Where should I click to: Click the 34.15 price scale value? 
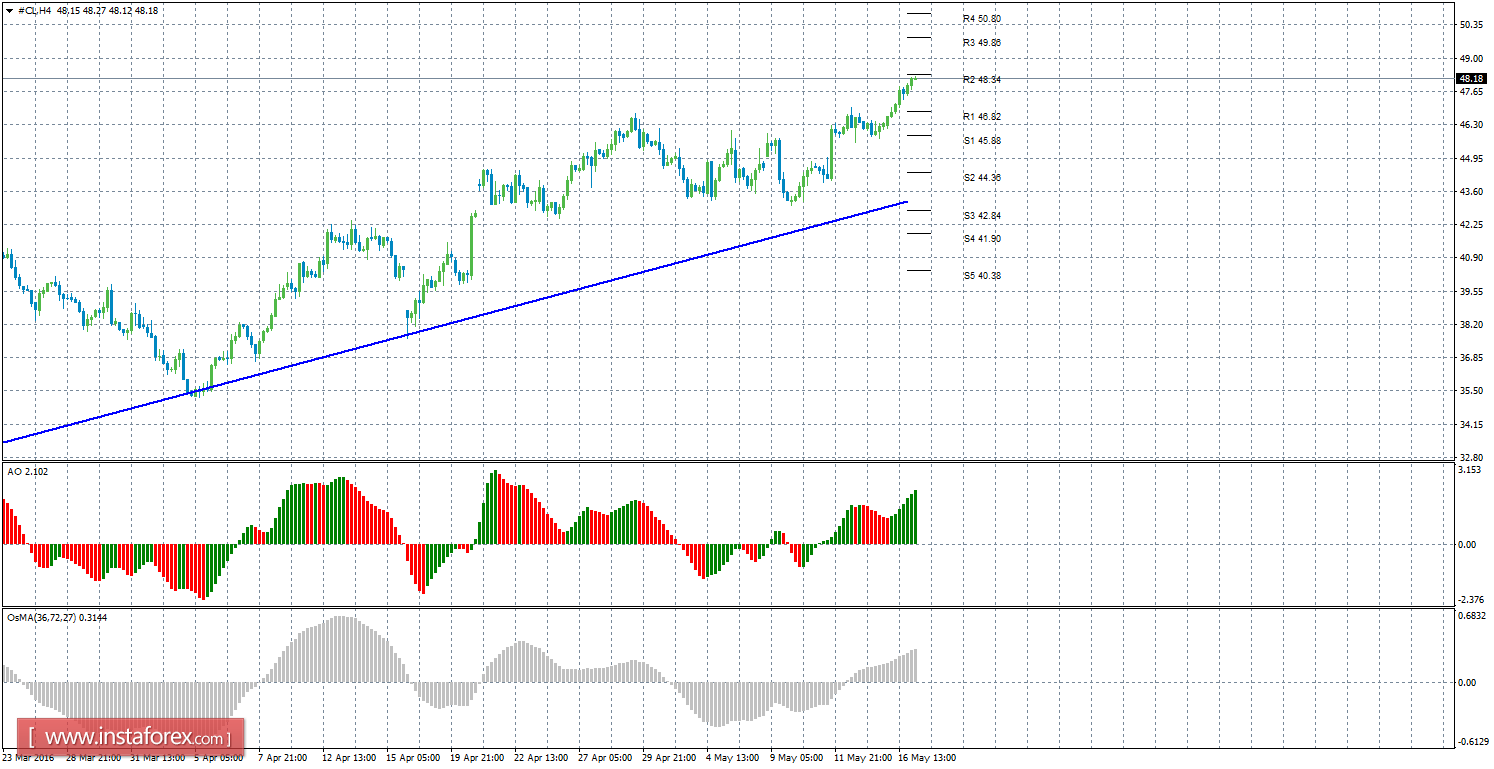[1470, 425]
